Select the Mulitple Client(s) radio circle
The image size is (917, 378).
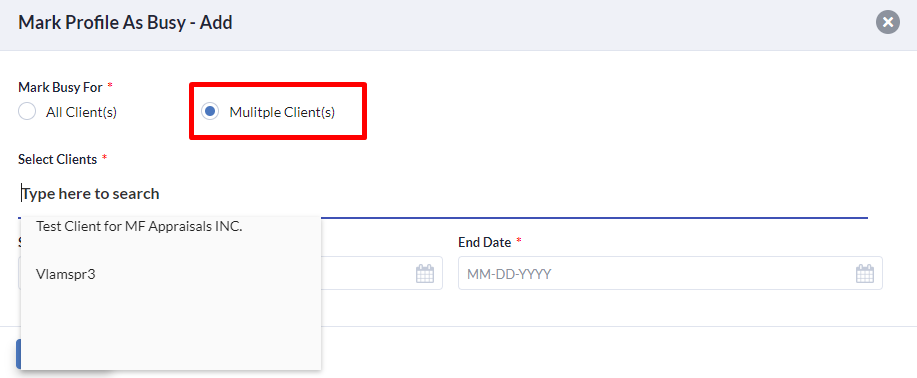pos(210,112)
